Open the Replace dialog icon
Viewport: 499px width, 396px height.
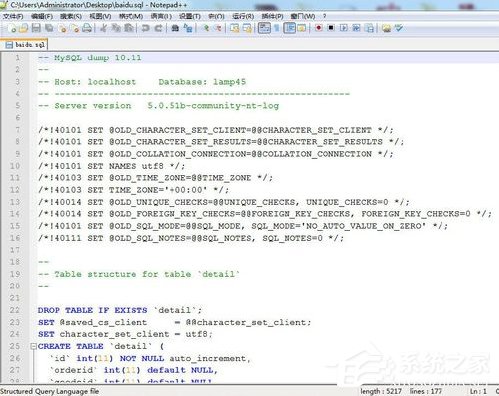[x=188, y=28]
